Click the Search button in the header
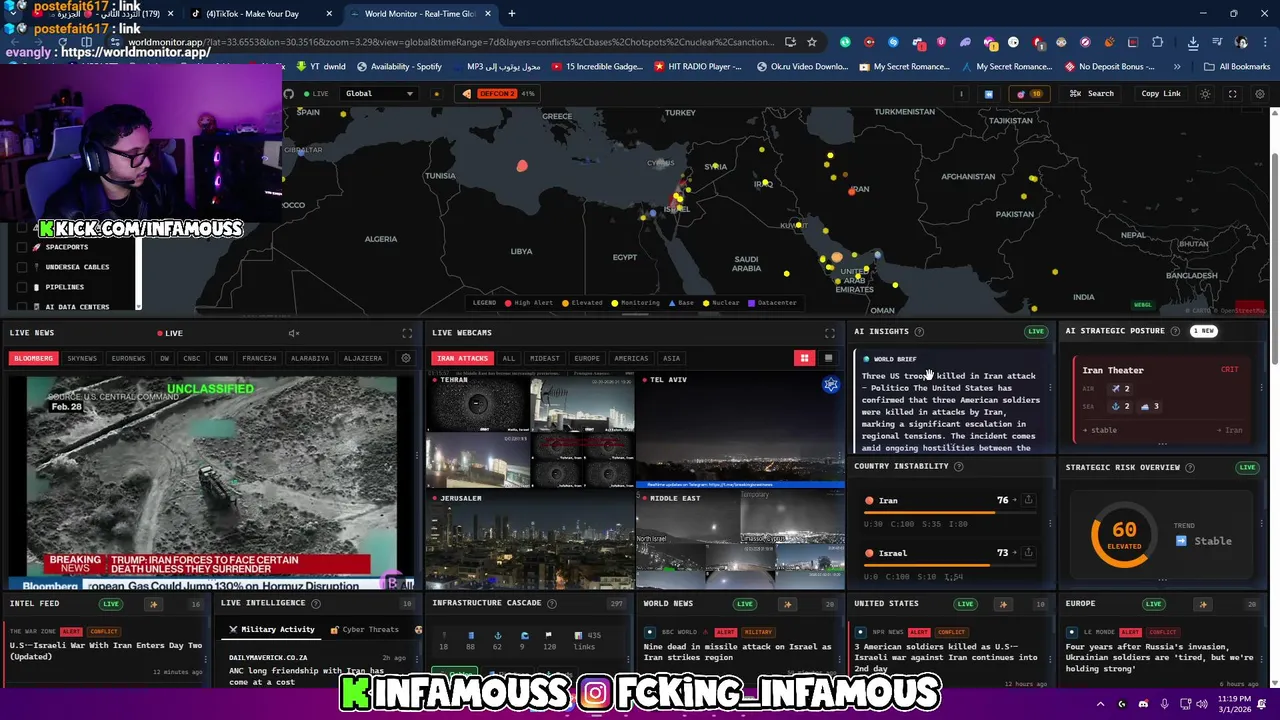 pyautogui.click(x=1092, y=94)
